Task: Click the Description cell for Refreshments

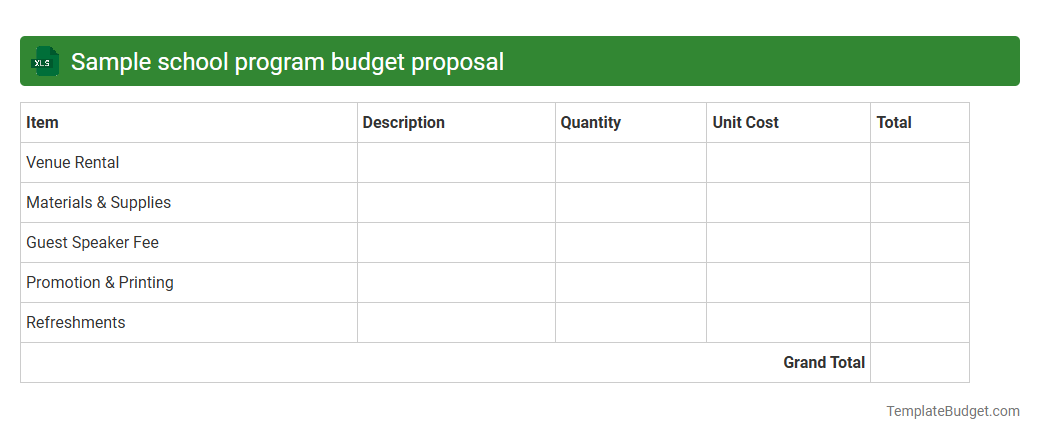Action: [456, 323]
